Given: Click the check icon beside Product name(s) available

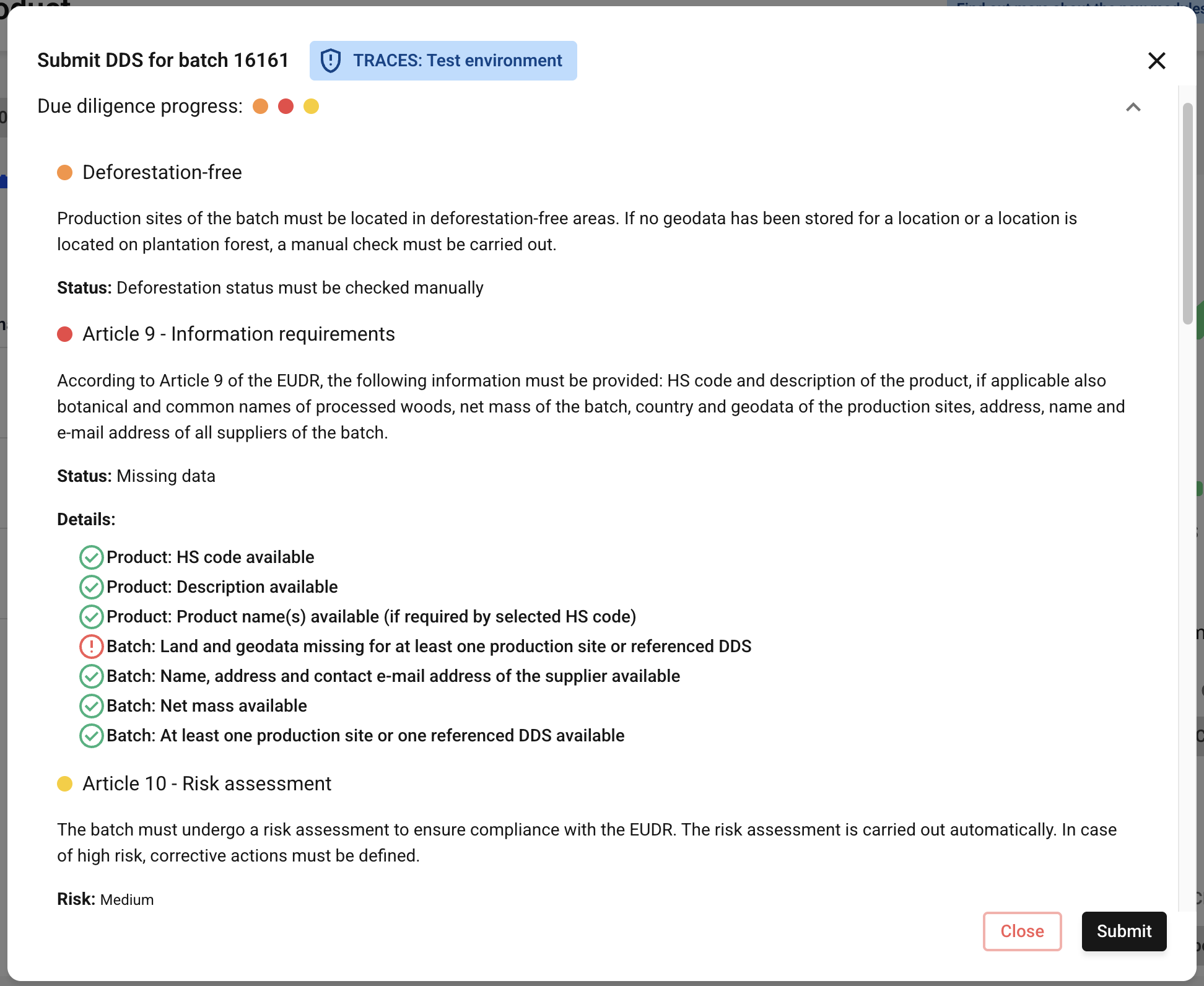Looking at the screenshot, I should point(92,617).
